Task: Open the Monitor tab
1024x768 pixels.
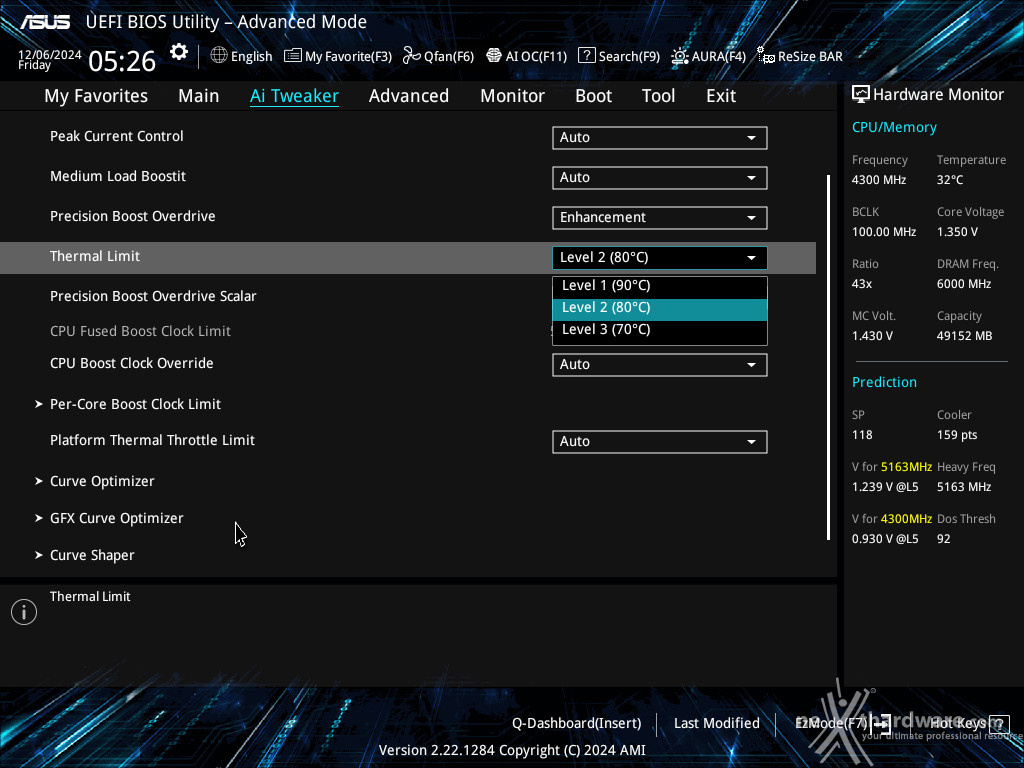Action: pyautogui.click(x=513, y=96)
